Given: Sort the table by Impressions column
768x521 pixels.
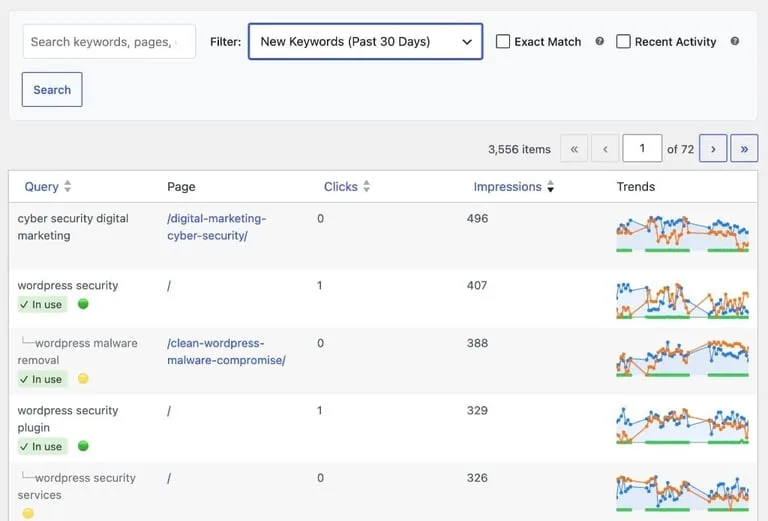Looking at the screenshot, I should (507, 187).
